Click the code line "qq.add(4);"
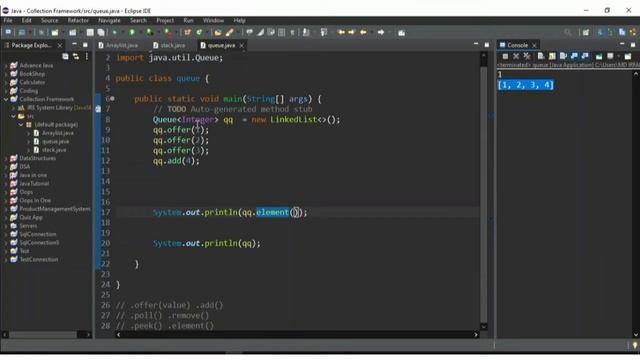 176,161
